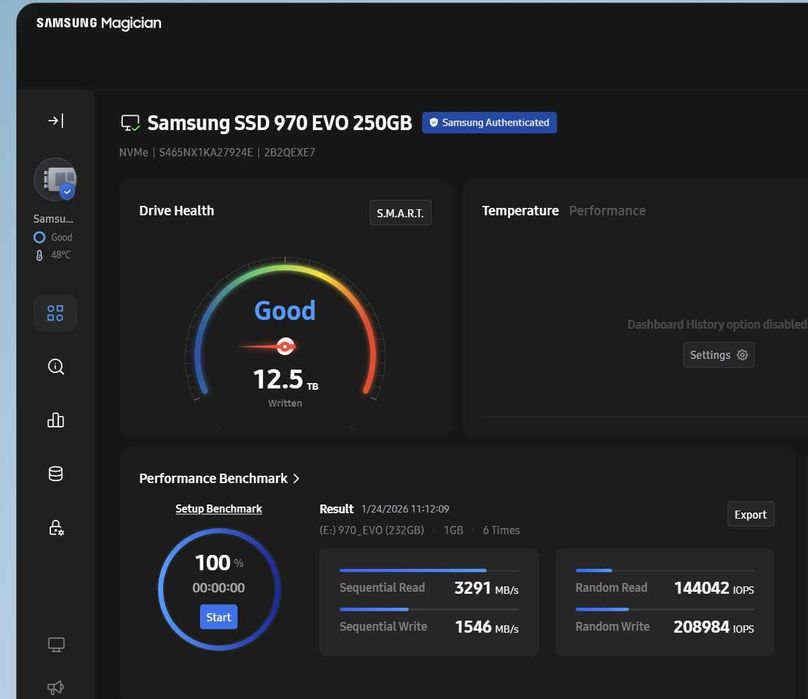
Task: Export the benchmark result
Action: point(750,514)
